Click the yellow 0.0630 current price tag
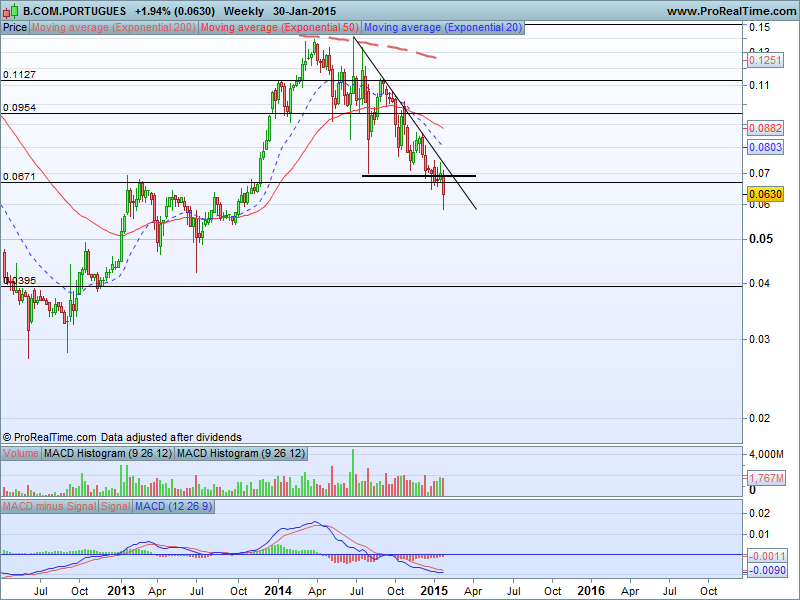The height and width of the screenshot is (600, 800). click(x=765, y=194)
